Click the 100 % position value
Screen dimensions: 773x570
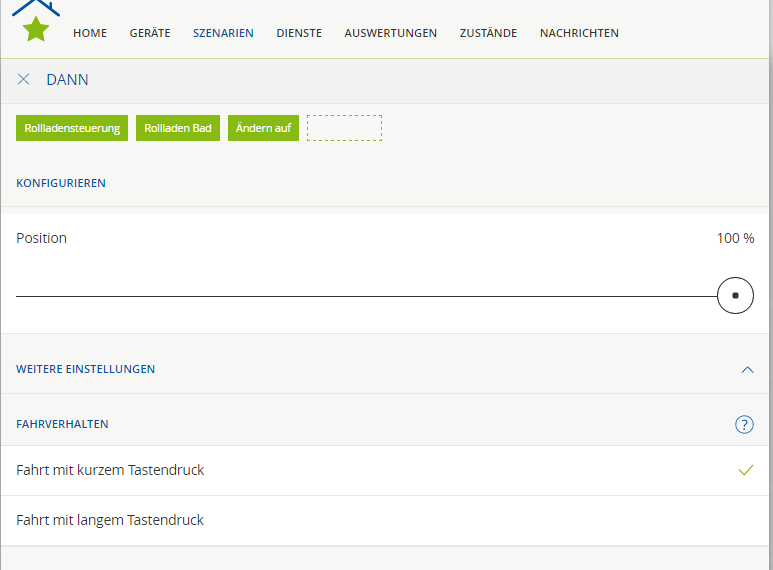[735, 238]
